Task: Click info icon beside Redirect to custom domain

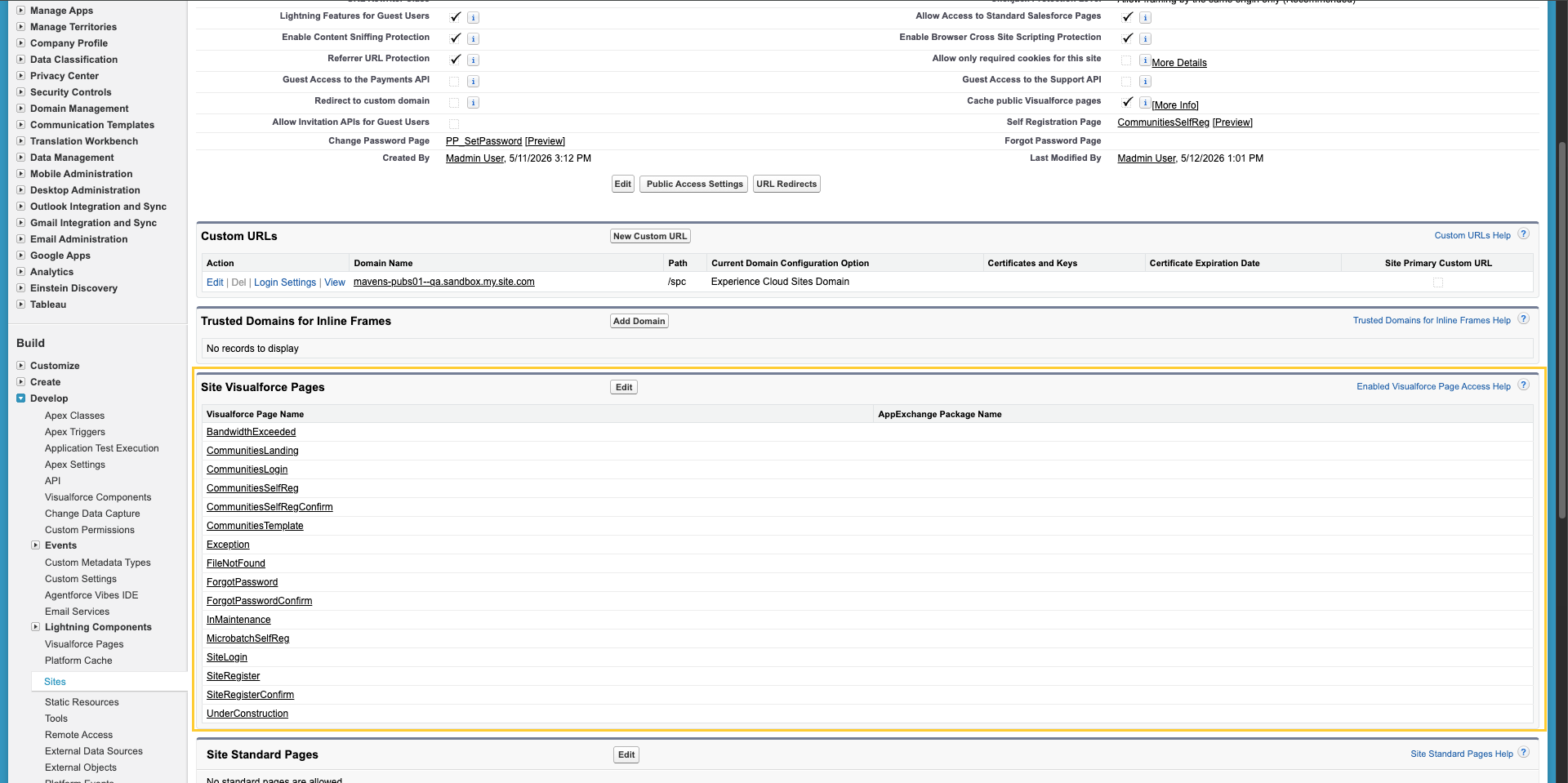Action: tap(473, 102)
